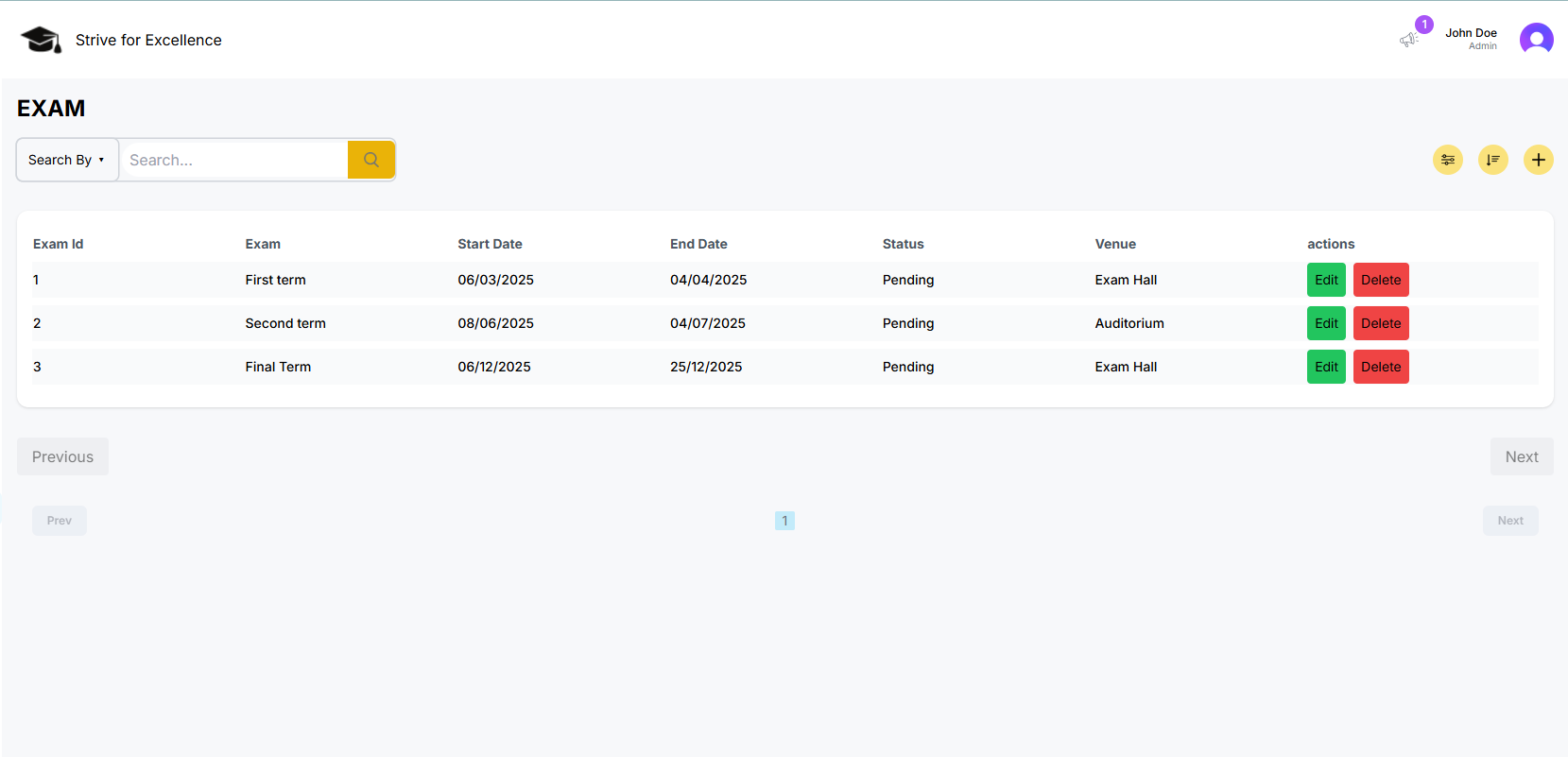Add a new exam with plus icon

pos(1538,160)
